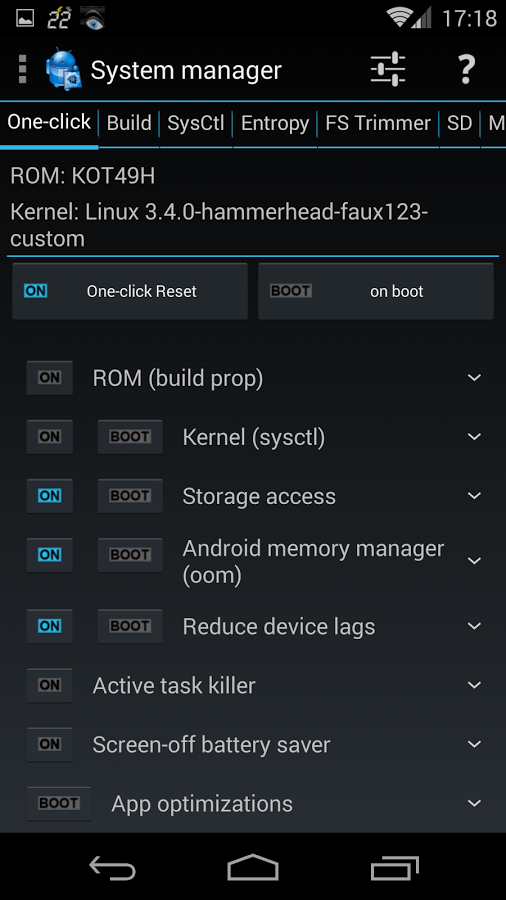
Task: Tap the question mark help icon
Action: click(x=466, y=70)
